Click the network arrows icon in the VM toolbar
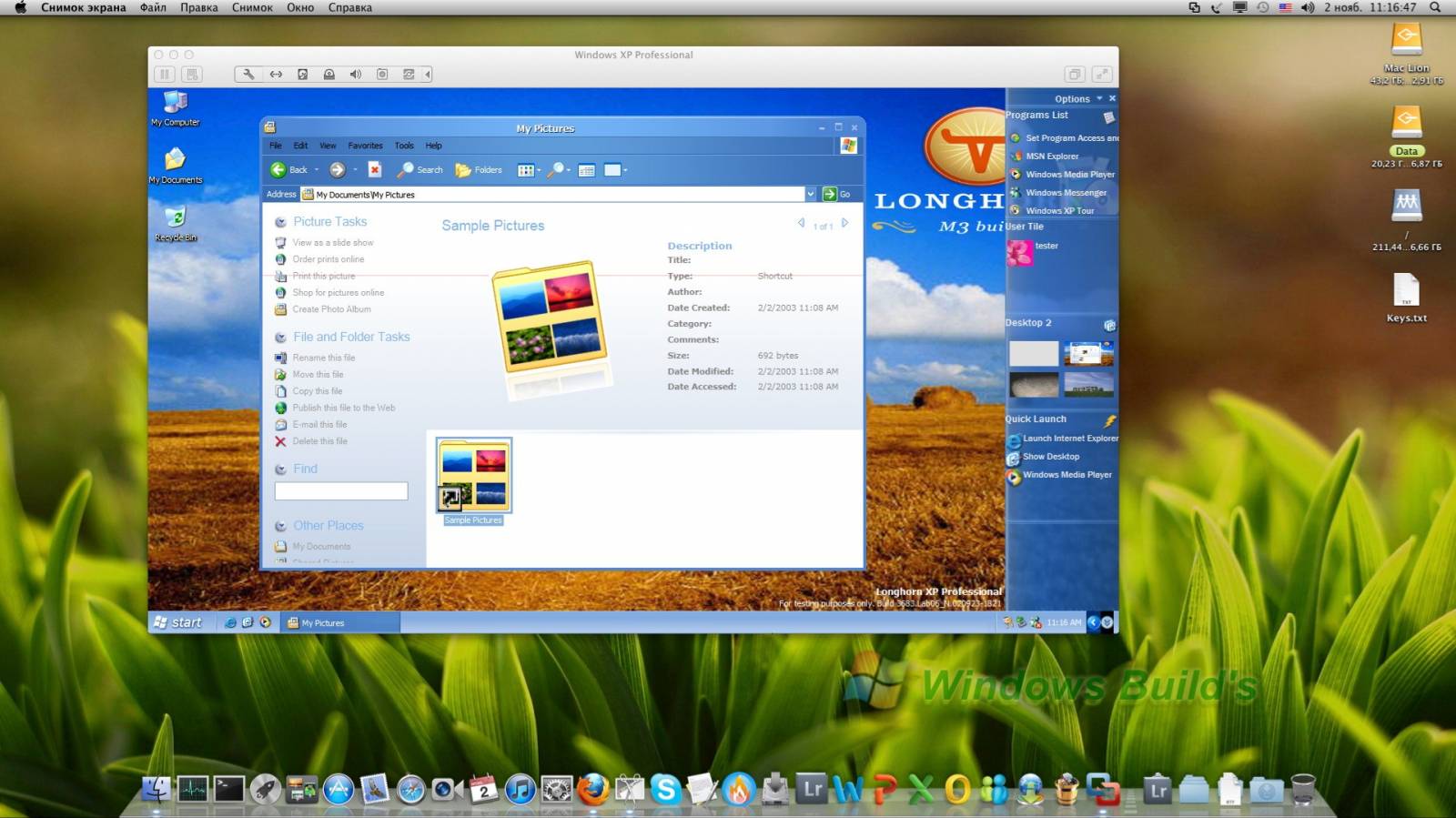This screenshot has width=1456, height=818. coord(276,75)
